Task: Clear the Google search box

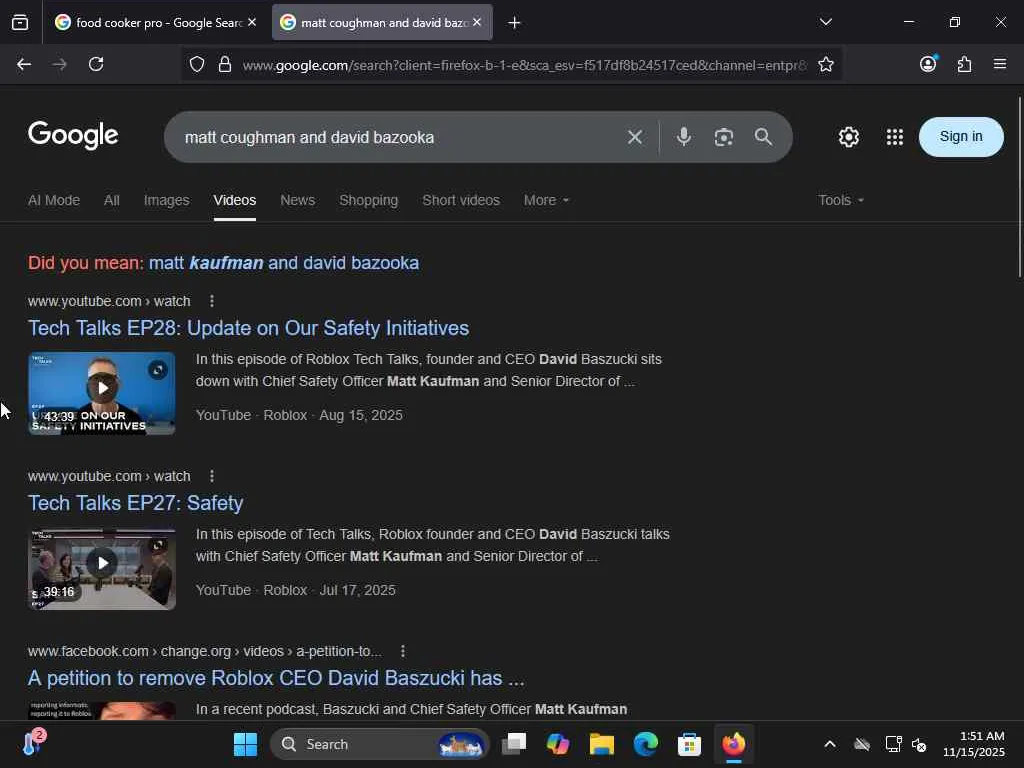Action: tap(634, 137)
